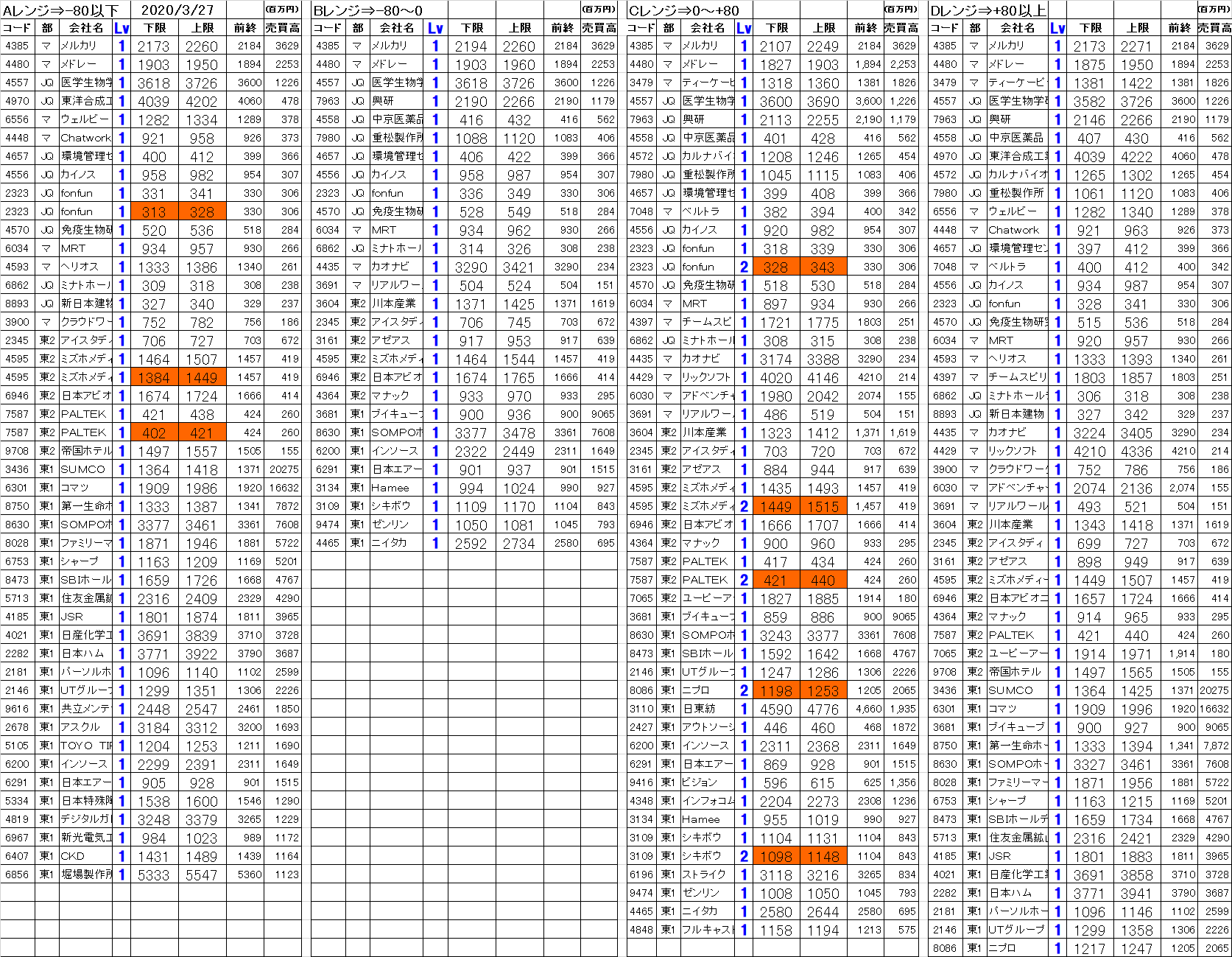Screen dimensions: 1232x957
Task: Click the '会社名' header in the A range table
Action: [85, 28]
